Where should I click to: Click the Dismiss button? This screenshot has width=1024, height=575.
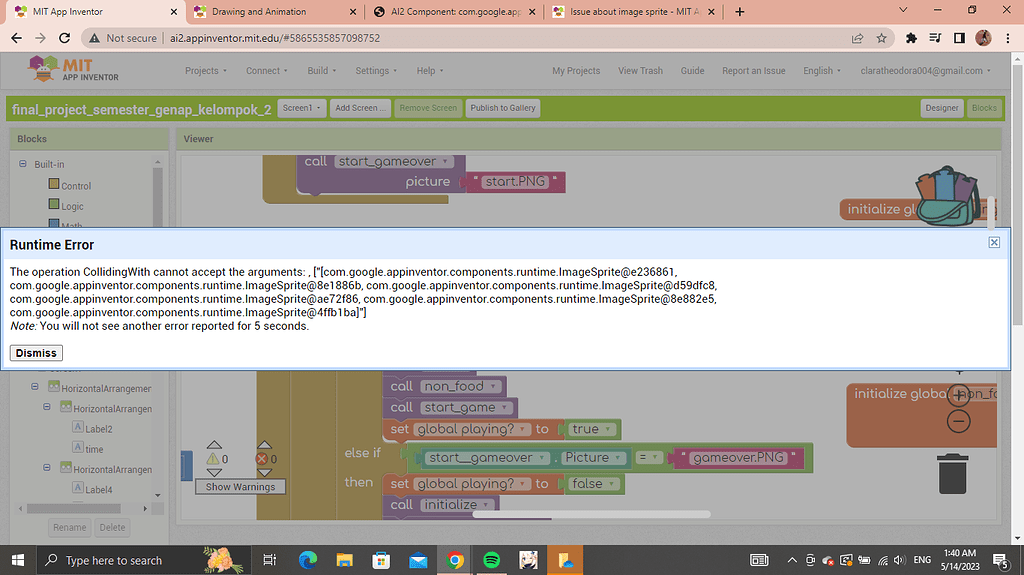point(37,353)
